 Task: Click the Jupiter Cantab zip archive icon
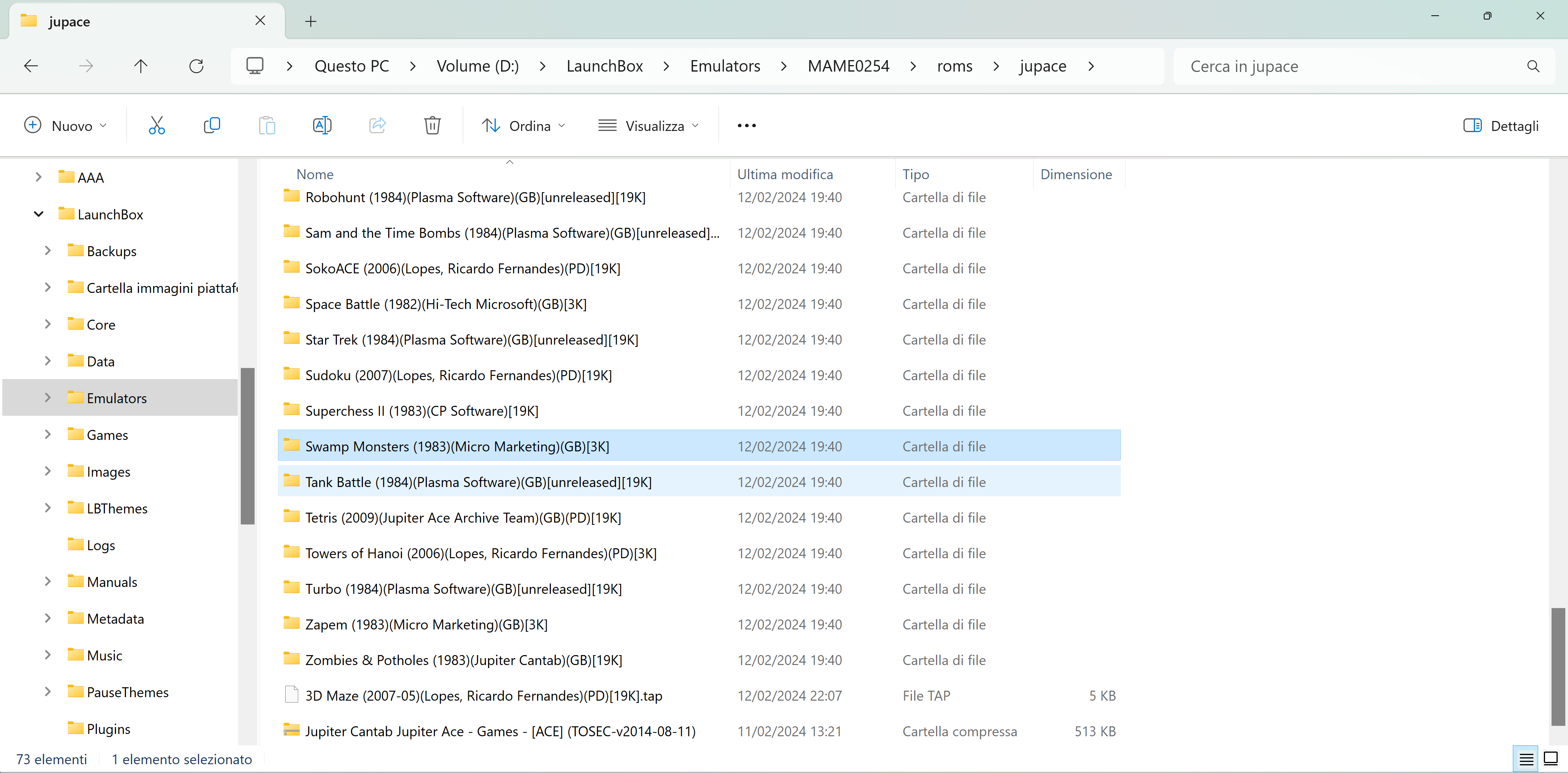(292, 731)
